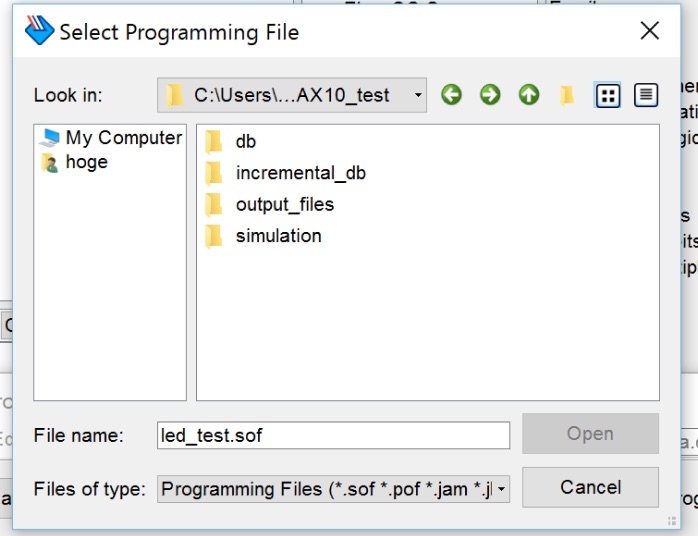Switch to detail view mode icon
Image resolution: width=698 pixels, height=536 pixels.
[646, 95]
